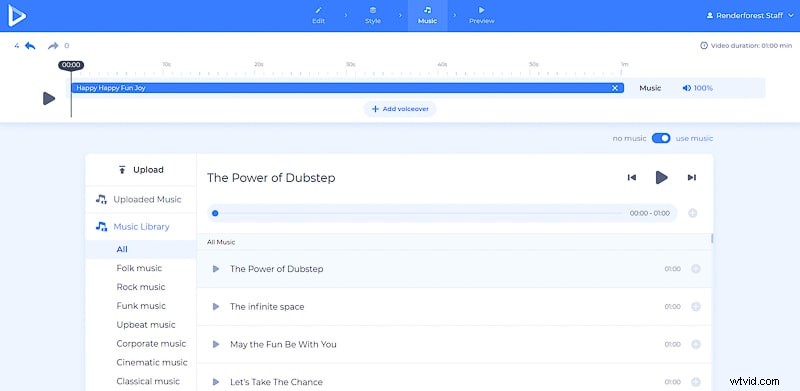Select the Happy Happy Fun Joy track bar
The image size is (800, 391).
347,88
